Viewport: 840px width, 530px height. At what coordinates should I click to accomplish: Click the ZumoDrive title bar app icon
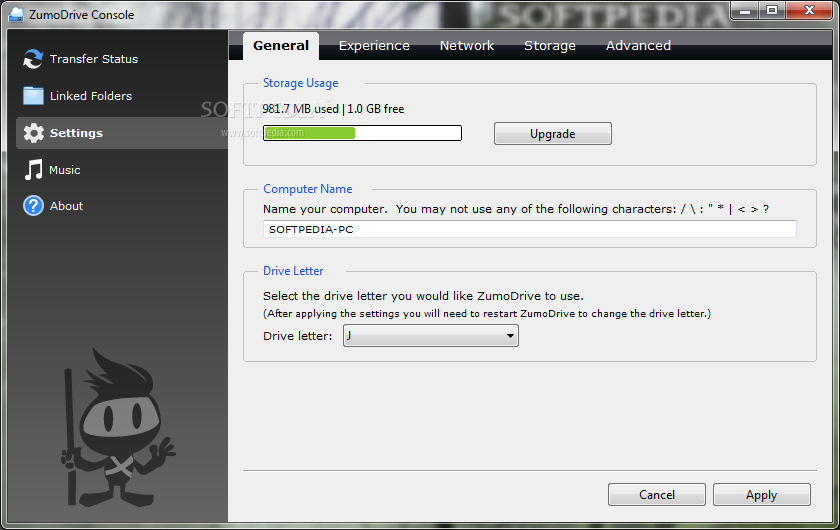click(17, 14)
